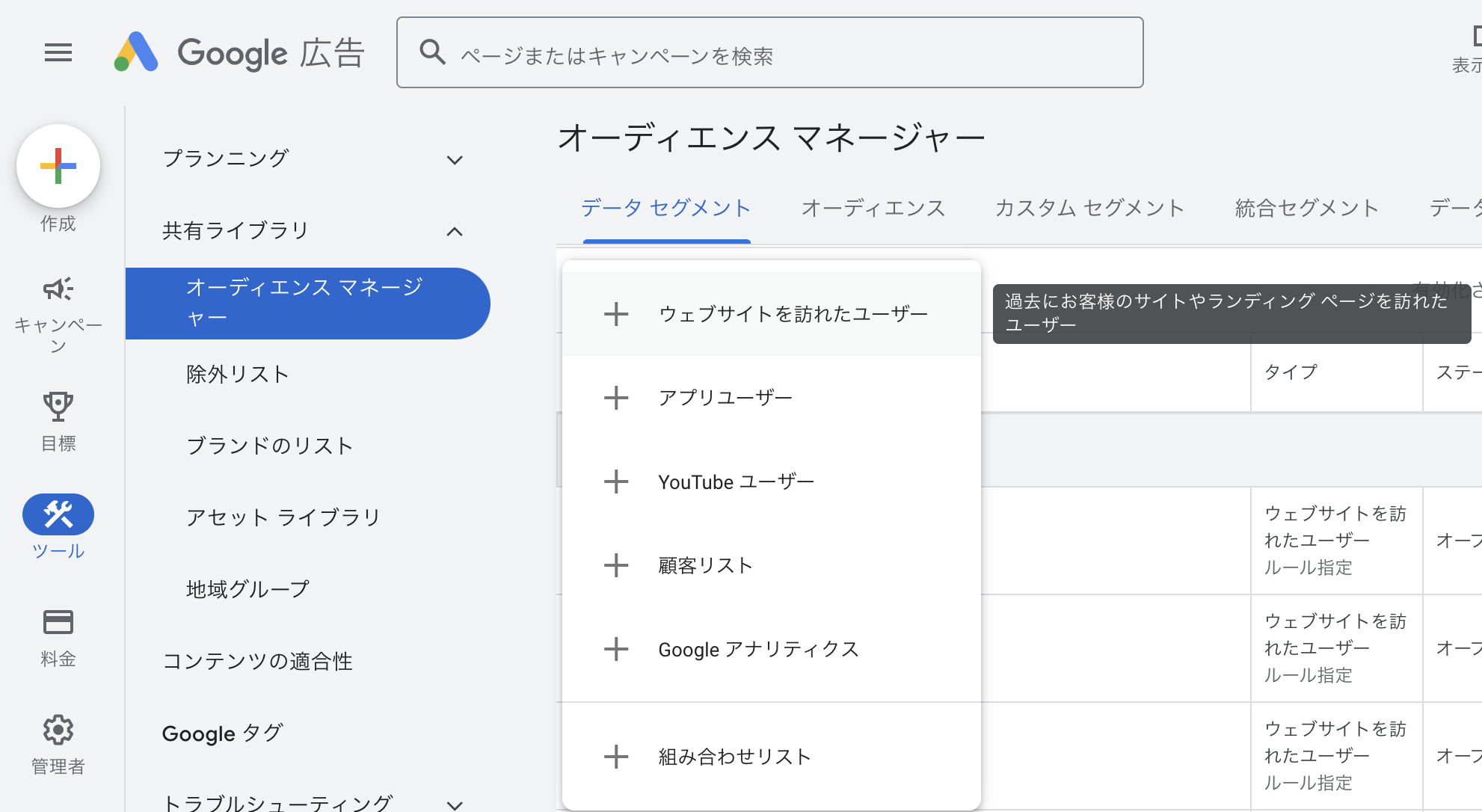Image resolution: width=1482 pixels, height=812 pixels.
Task: Click プランニング section label
Action: [x=226, y=159]
